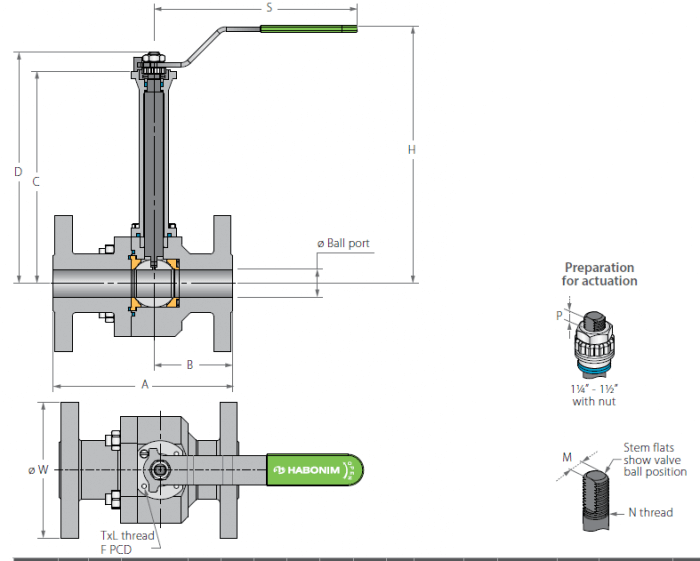Click the 1¼" - 1½" with nut caption
700x561 pixels.
click(x=594, y=395)
